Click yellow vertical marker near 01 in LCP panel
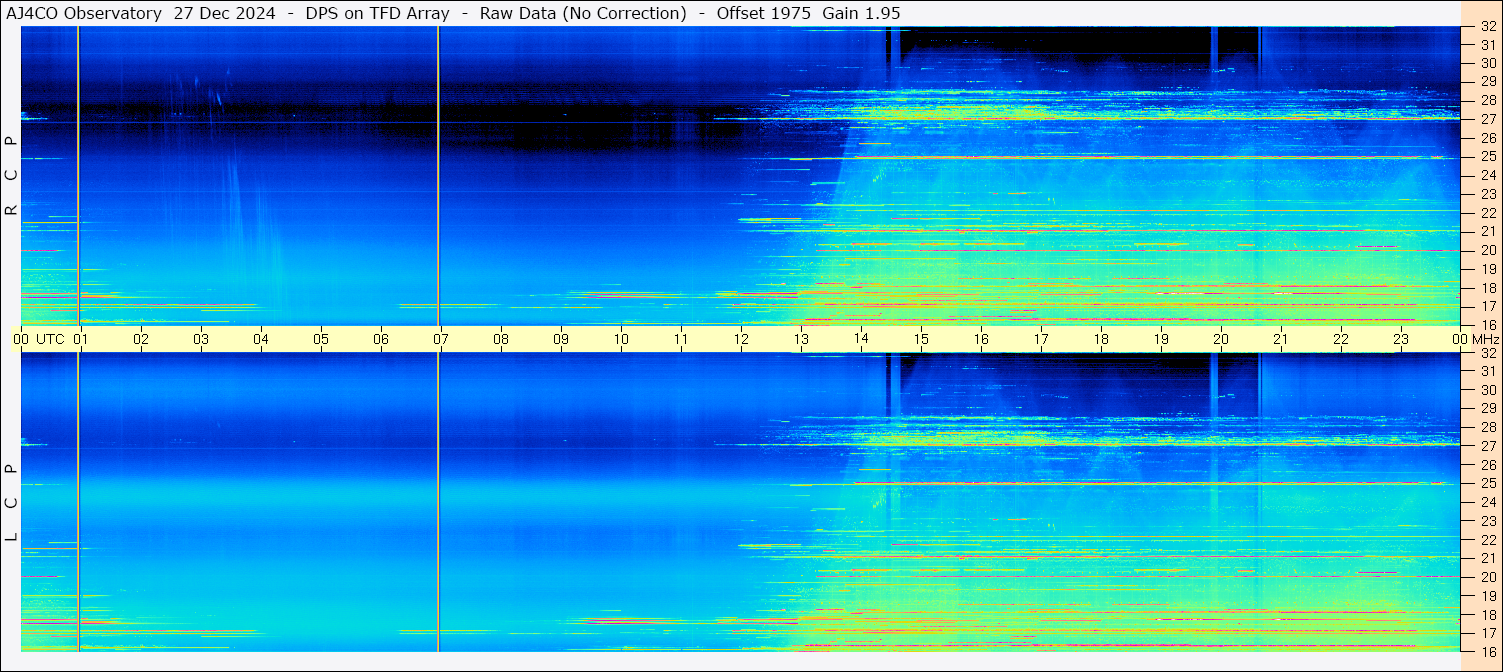Image resolution: width=1503 pixels, height=672 pixels. (x=78, y=502)
